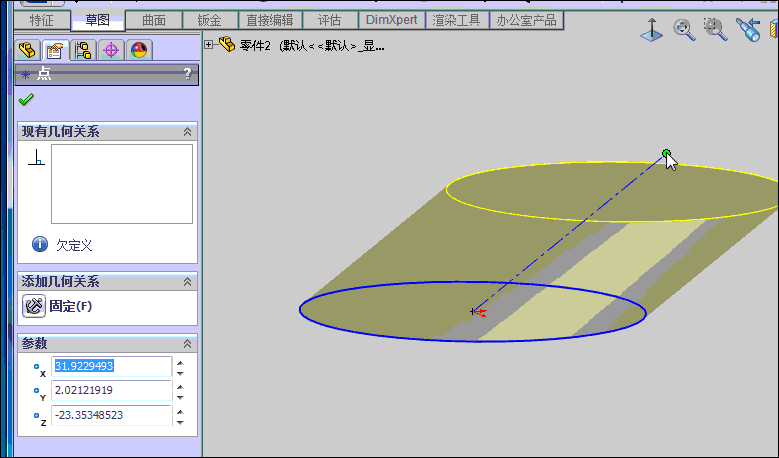Expand the 零件2 flyout tree
Image resolution: width=779 pixels, height=458 pixels.
[209, 45]
